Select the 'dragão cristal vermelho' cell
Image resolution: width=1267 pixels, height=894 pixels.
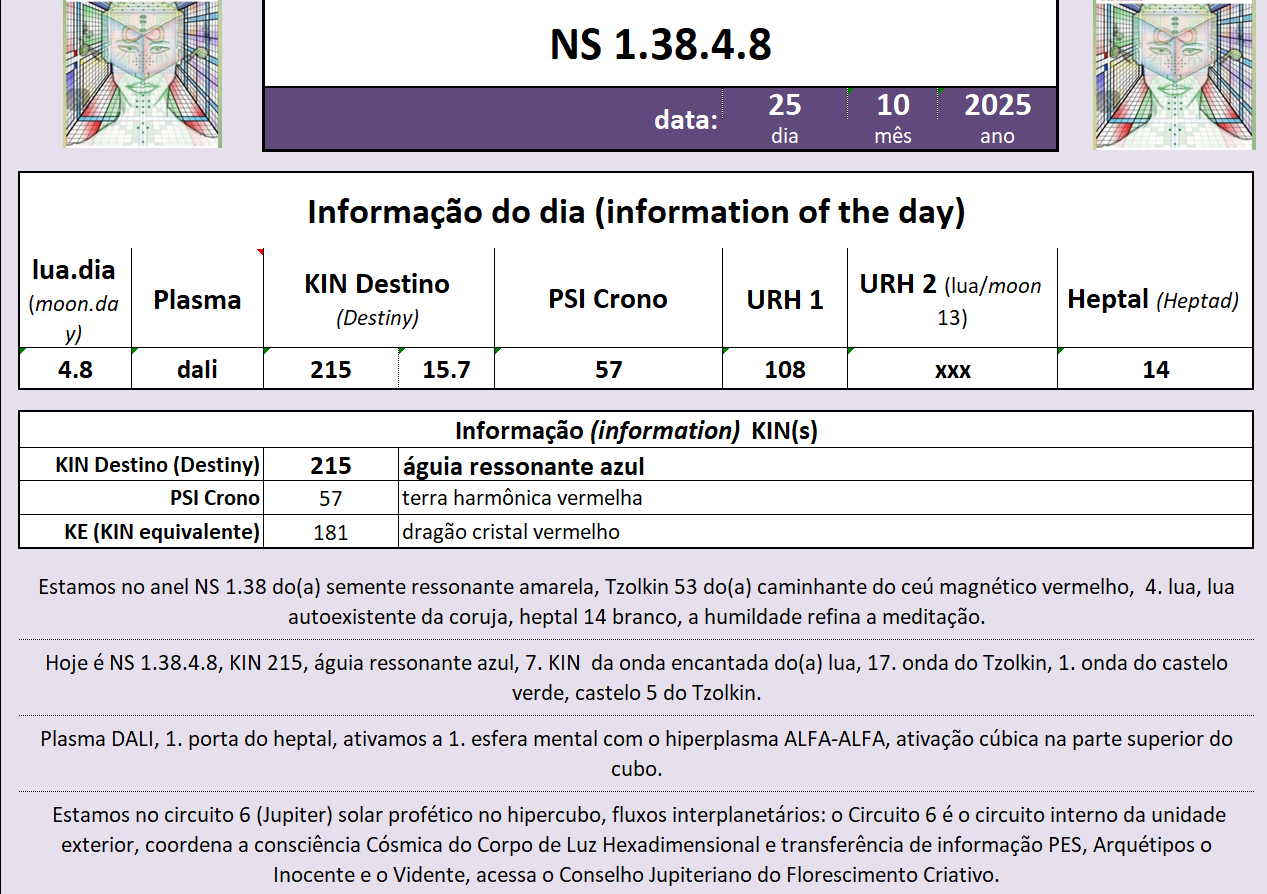[824, 532]
